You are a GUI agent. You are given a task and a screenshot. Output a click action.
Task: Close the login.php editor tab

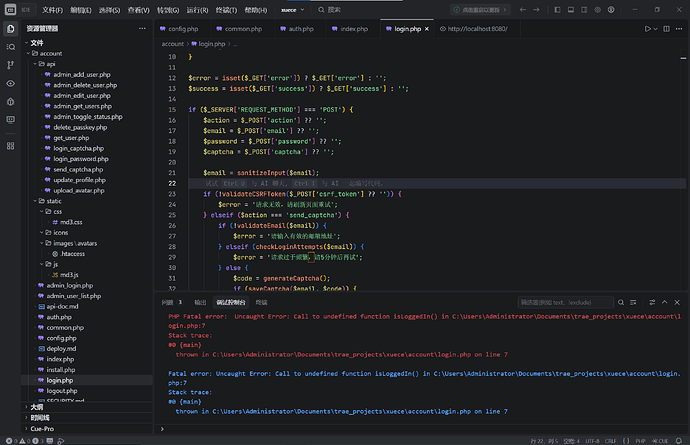426,29
